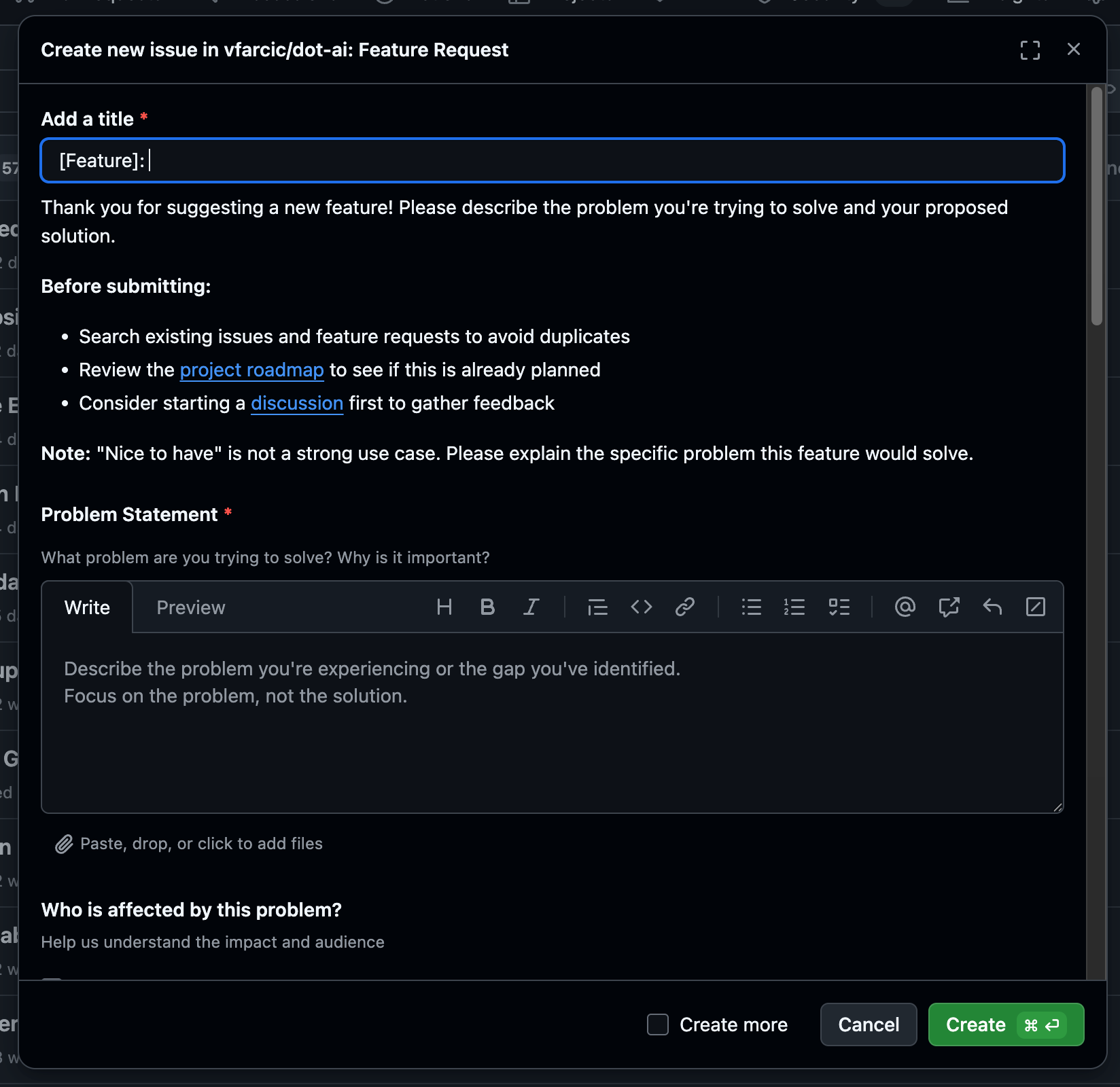Insert a numbered list
Image resolution: width=1120 pixels, height=1087 pixels.
point(794,607)
